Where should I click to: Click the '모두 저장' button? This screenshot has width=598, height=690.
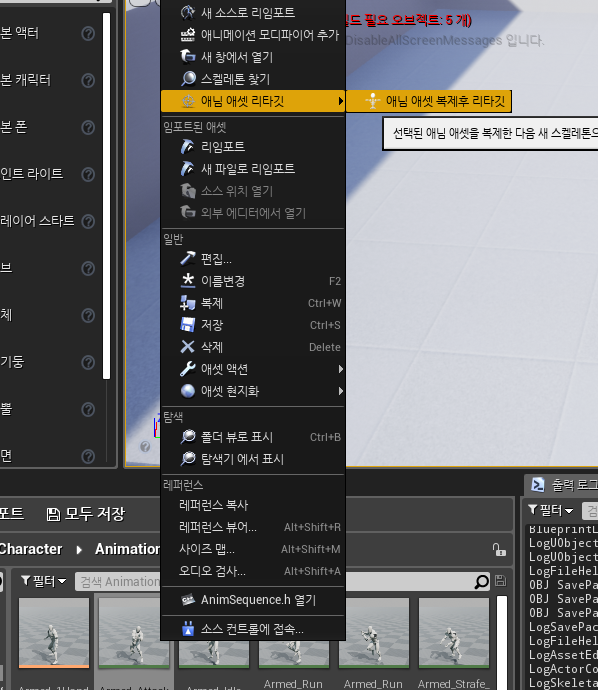coord(86,514)
